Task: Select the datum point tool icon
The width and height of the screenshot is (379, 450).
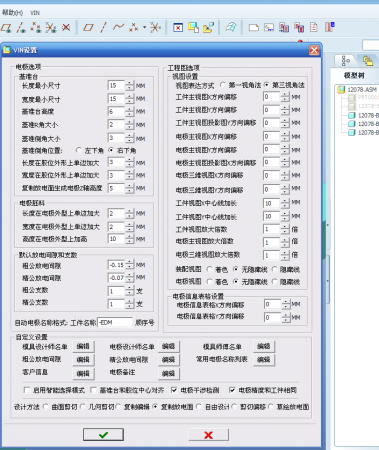Action: click(134, 27)
